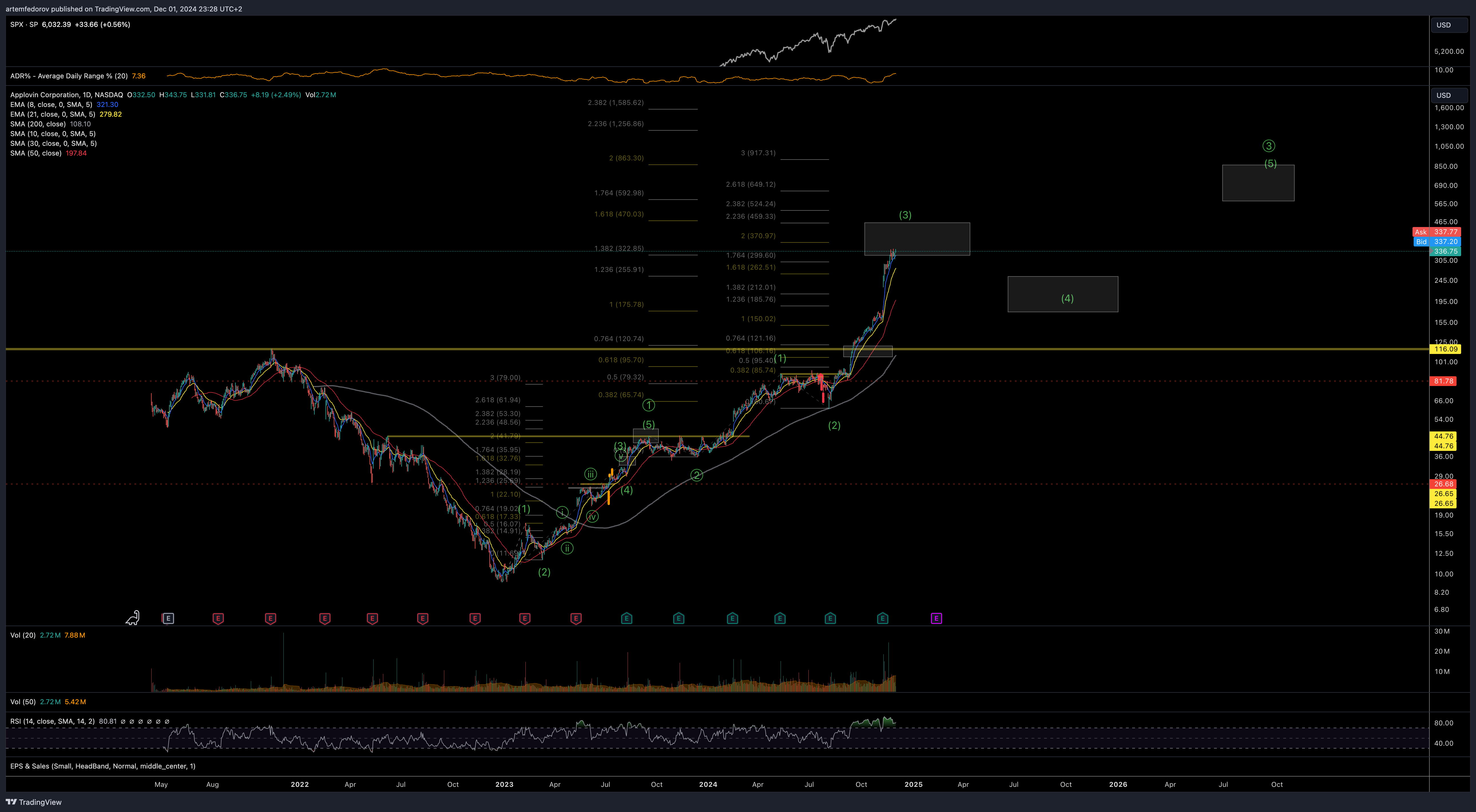
Task: Click the SPX · SP symbol legend
Action: pos(24,25)
